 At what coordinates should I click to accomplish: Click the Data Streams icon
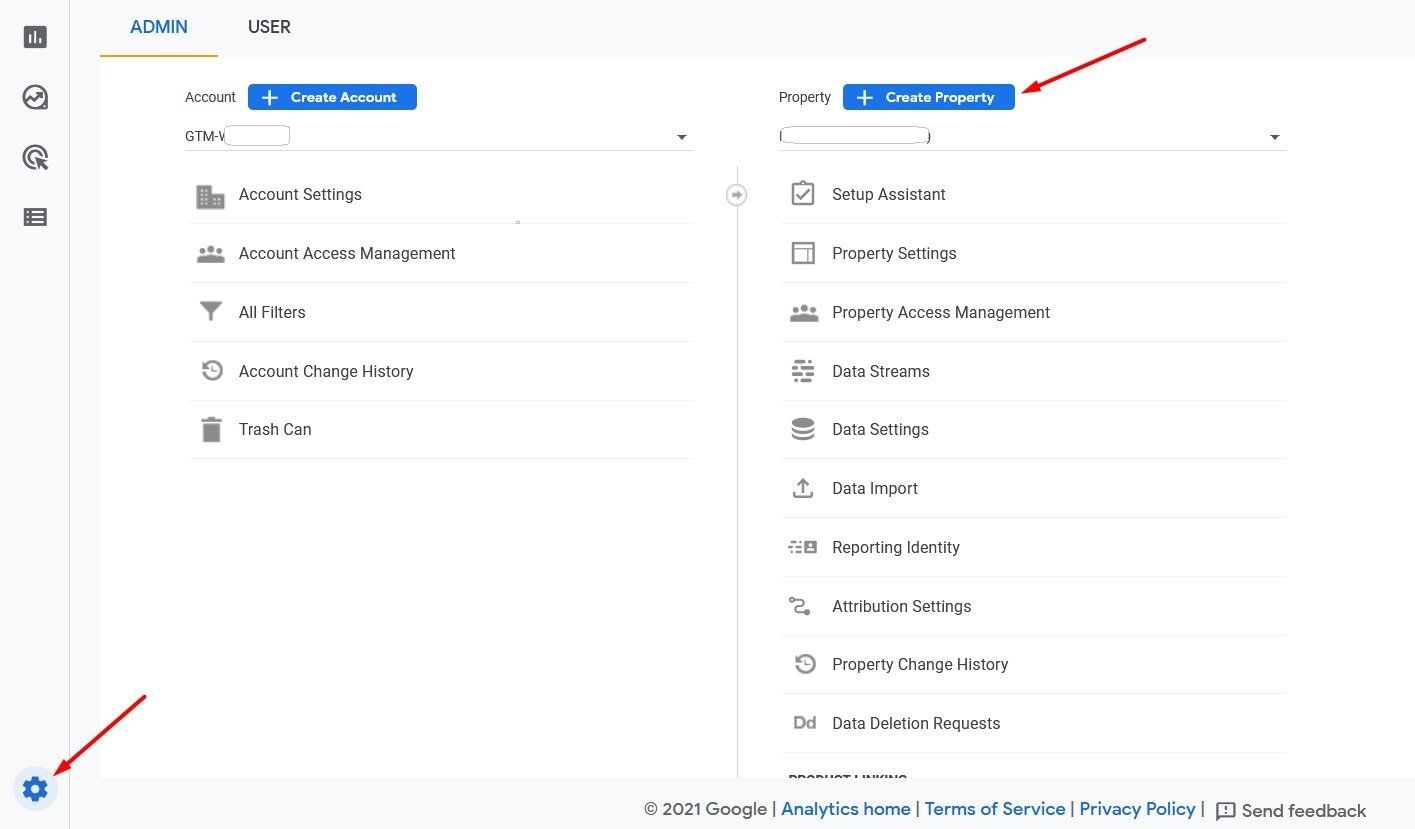point(802,371)
